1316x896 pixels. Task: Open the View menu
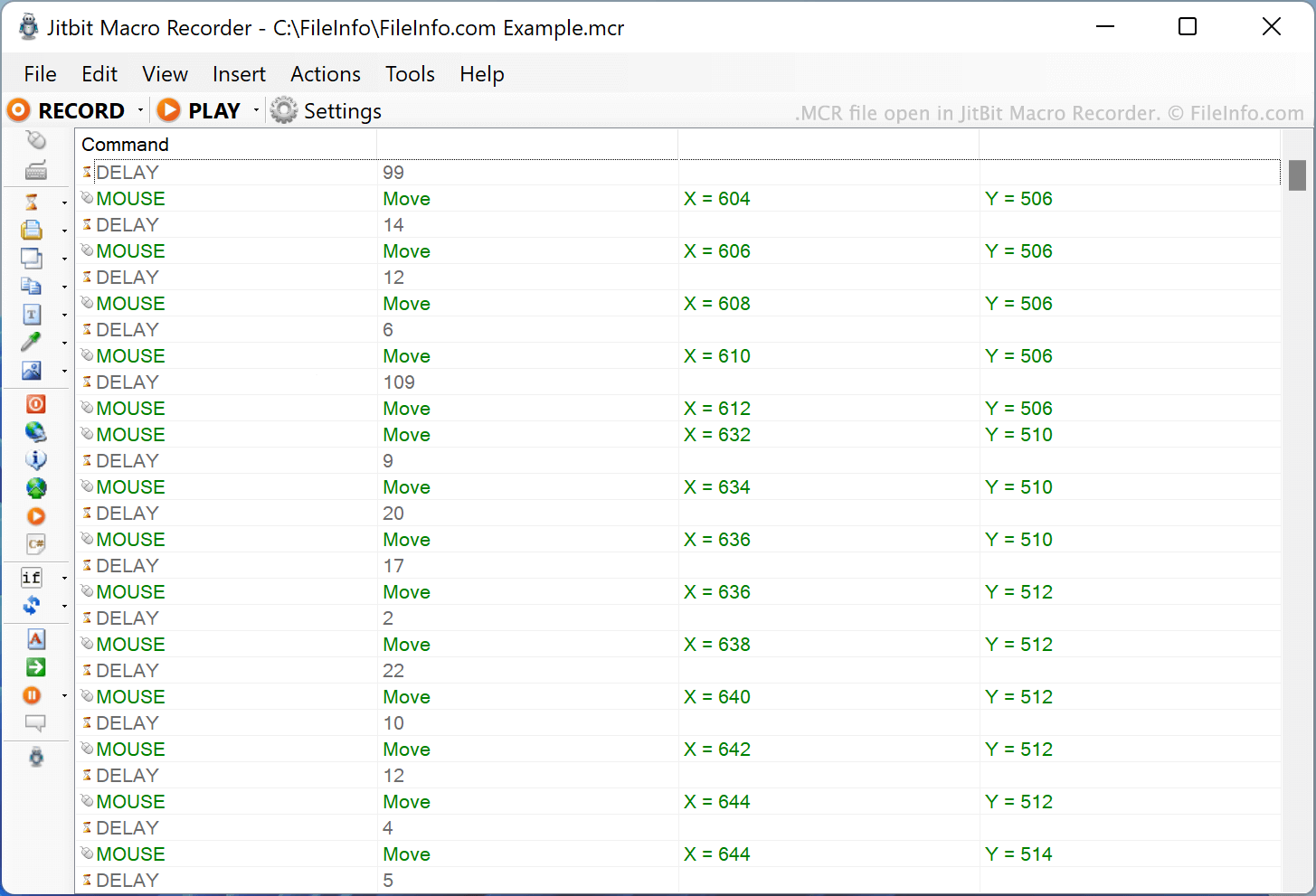(166, 74)
